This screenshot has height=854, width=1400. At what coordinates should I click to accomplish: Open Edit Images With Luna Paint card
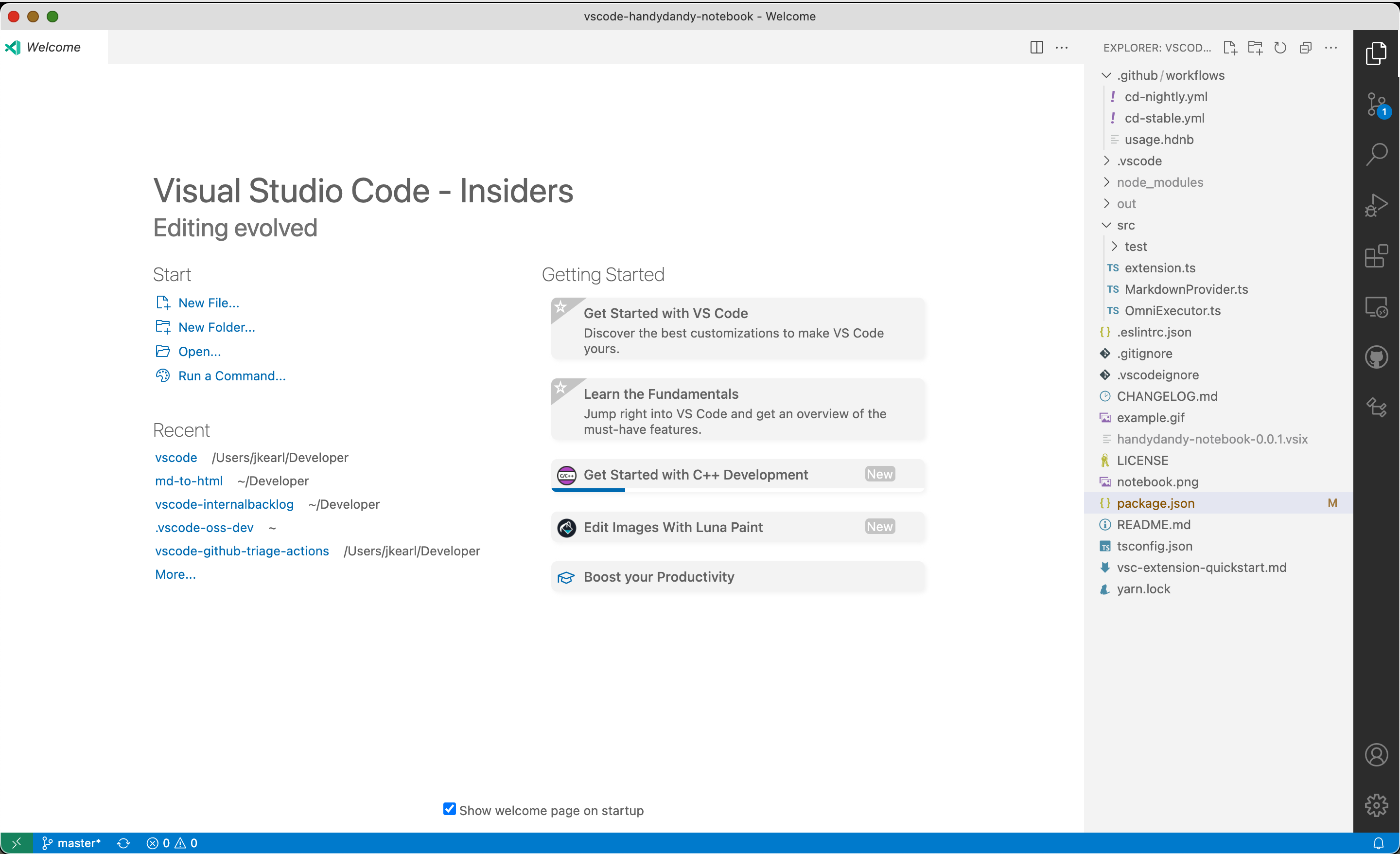click(x=738, y=527)
